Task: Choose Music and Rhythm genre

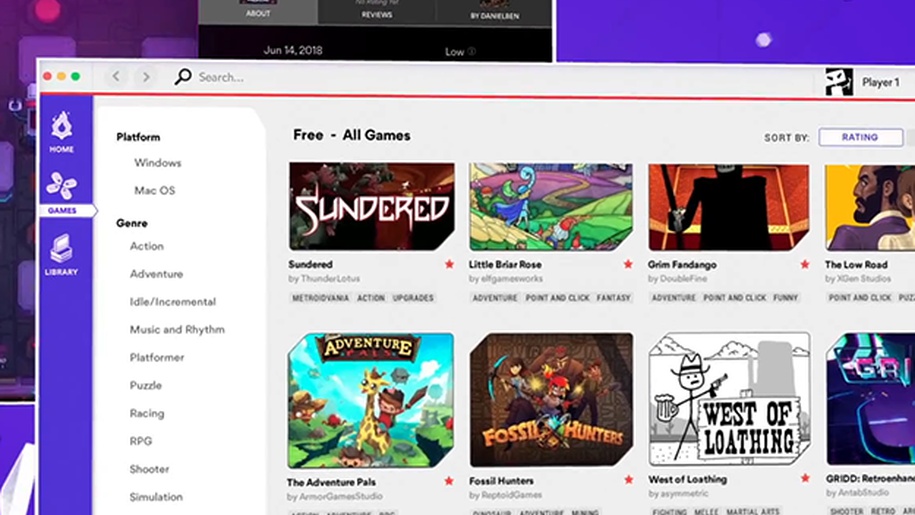Action: coord(177,330)
